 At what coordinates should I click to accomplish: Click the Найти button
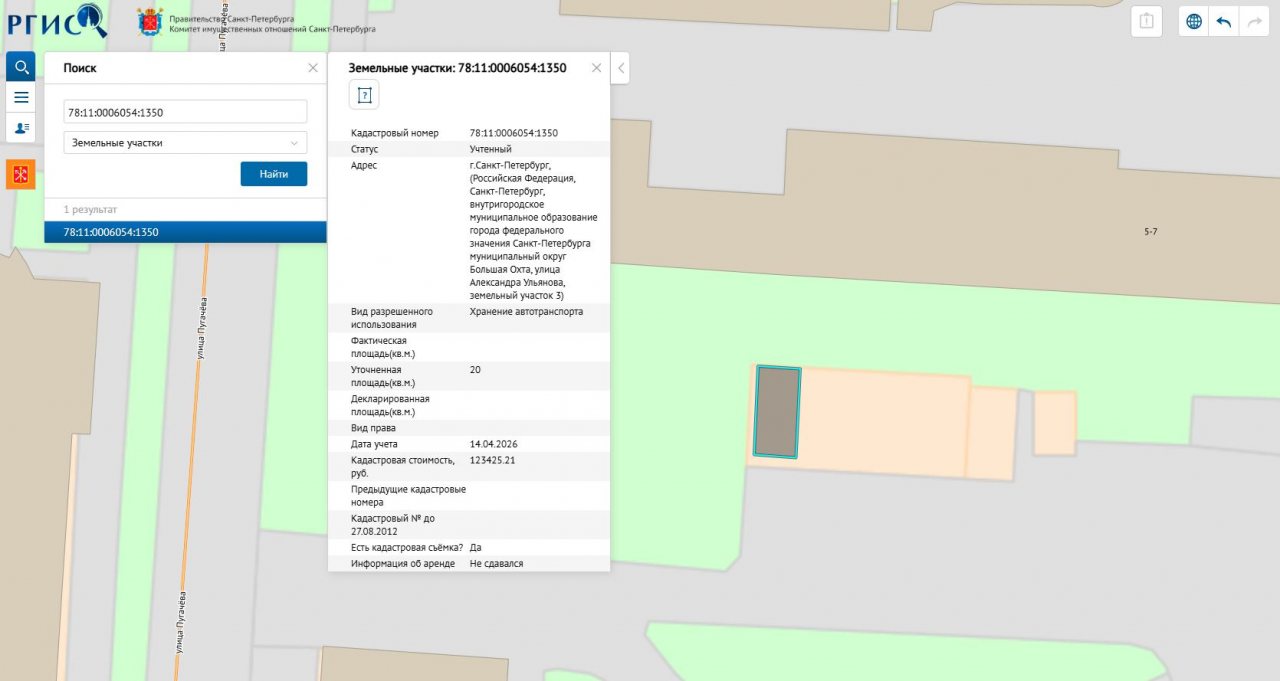pos(274,174)
